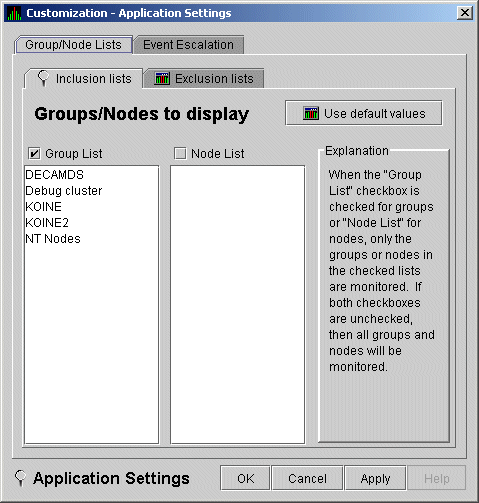The width and height of the screenshot is (479, 503).
Task: Enable the Node List checkbox
Action: (x=180, y=154)
